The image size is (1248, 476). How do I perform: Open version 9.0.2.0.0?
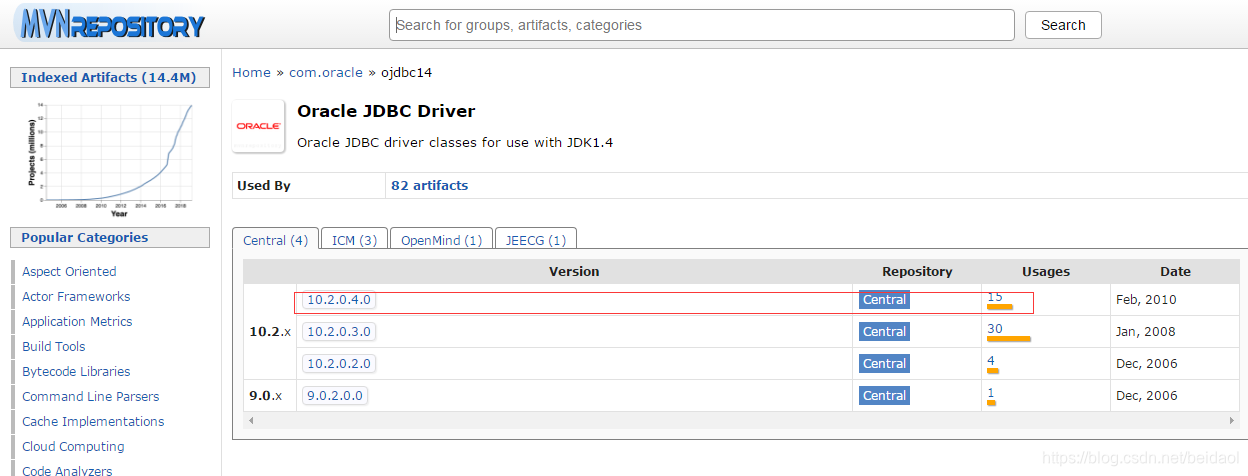[x=334, y=395]
